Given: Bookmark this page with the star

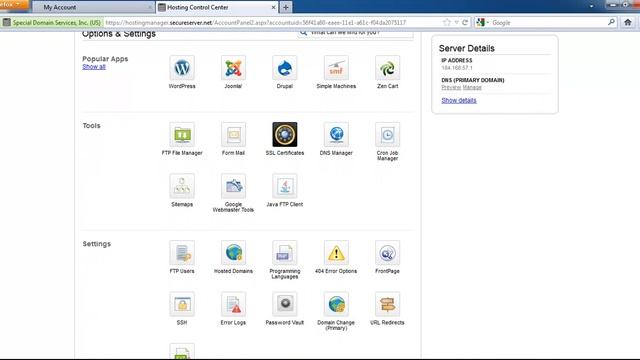Looking at the screenshot, I should (447, 22).
